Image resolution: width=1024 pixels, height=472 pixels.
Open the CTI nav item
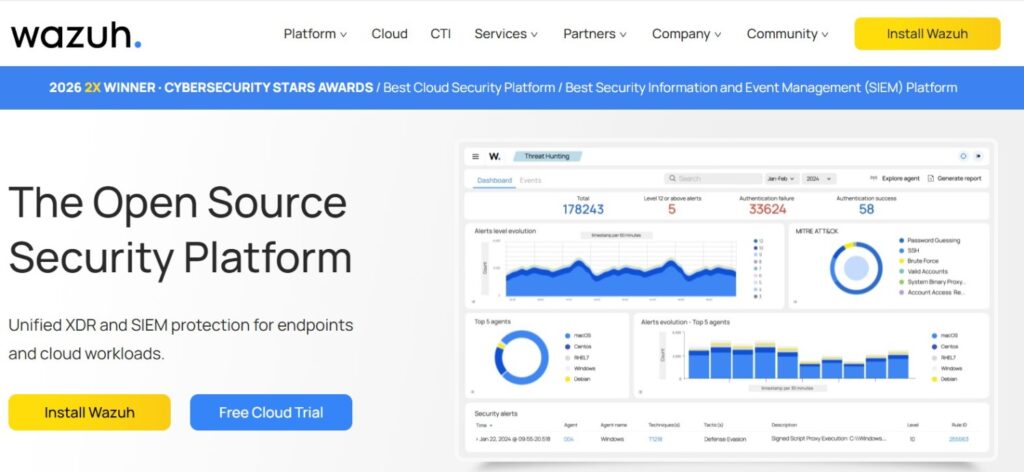point(440,34)
